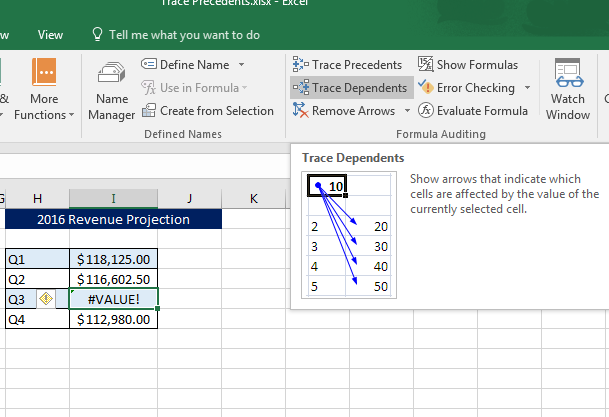Select the cell showing #VALUE!
Image resolution: width=609 pixels, height=417 pixels.
click(x=113, y=299)
